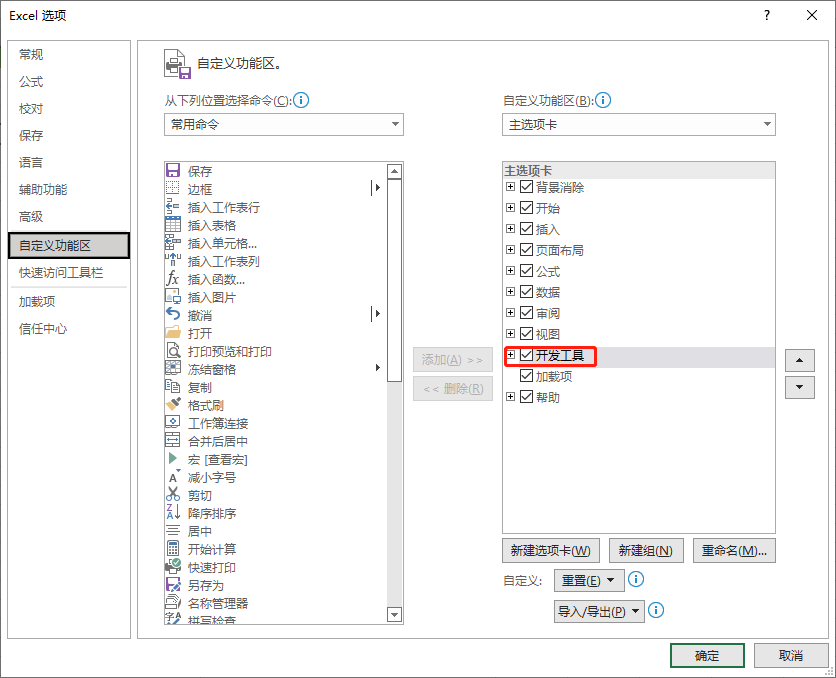Click the 确定 button
This screenshot has height=678, width=836.
pos(707,655)
